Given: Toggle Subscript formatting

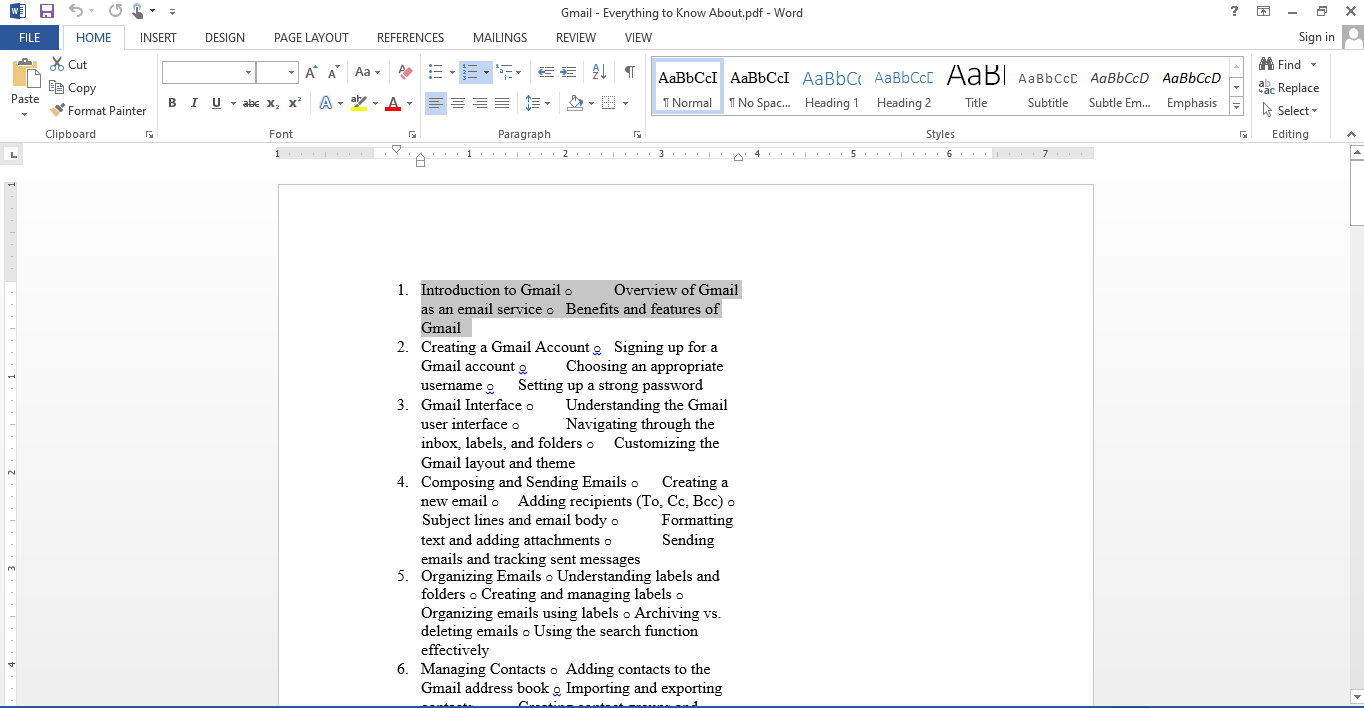Looking at the screenshot, I should (x=274, y=103).
